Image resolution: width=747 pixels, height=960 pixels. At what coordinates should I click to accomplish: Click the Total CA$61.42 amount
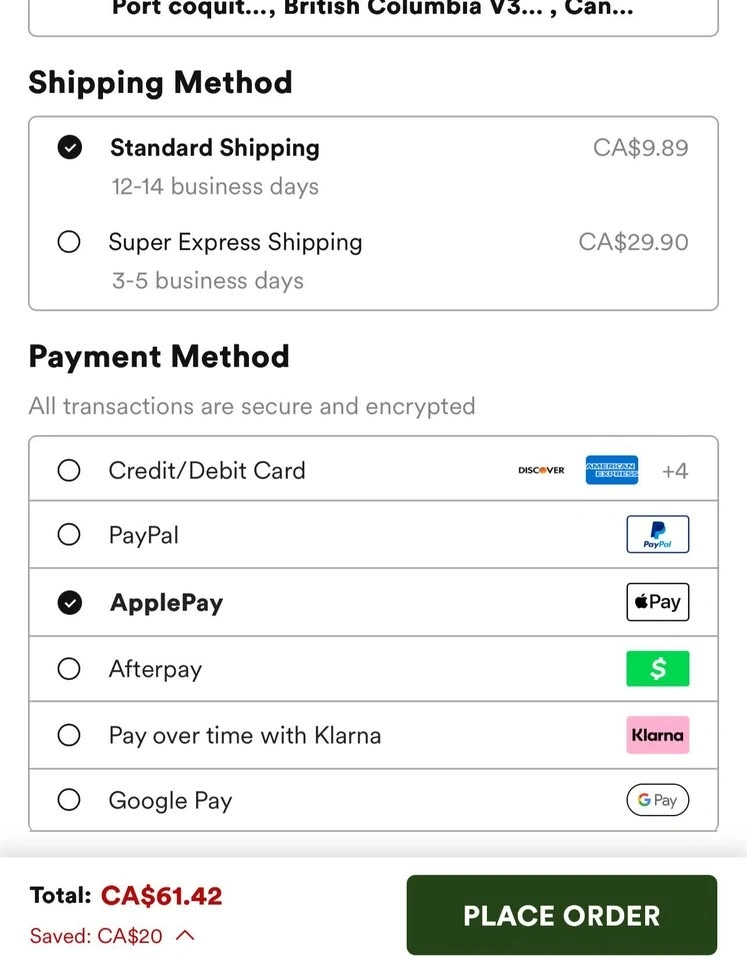pos(161,896)
